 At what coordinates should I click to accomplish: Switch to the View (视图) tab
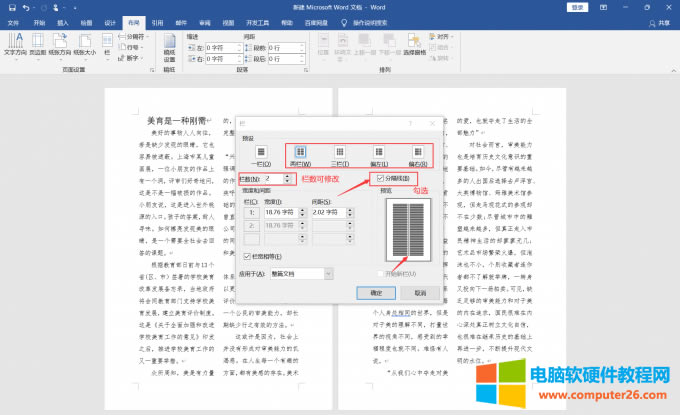[228, 23]
